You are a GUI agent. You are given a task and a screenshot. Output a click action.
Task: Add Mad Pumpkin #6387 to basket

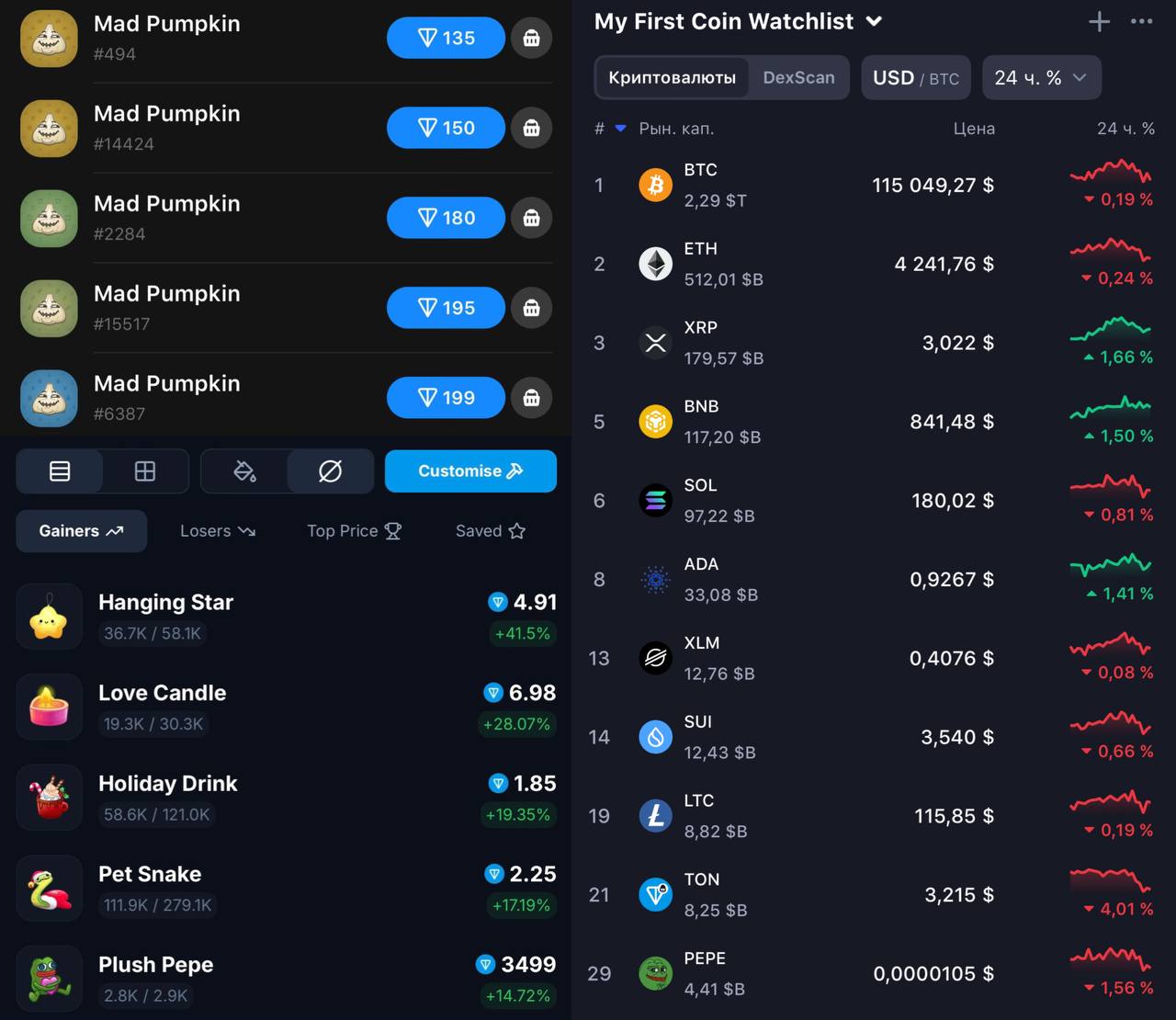pyautogui.click(x=531, y=398)
